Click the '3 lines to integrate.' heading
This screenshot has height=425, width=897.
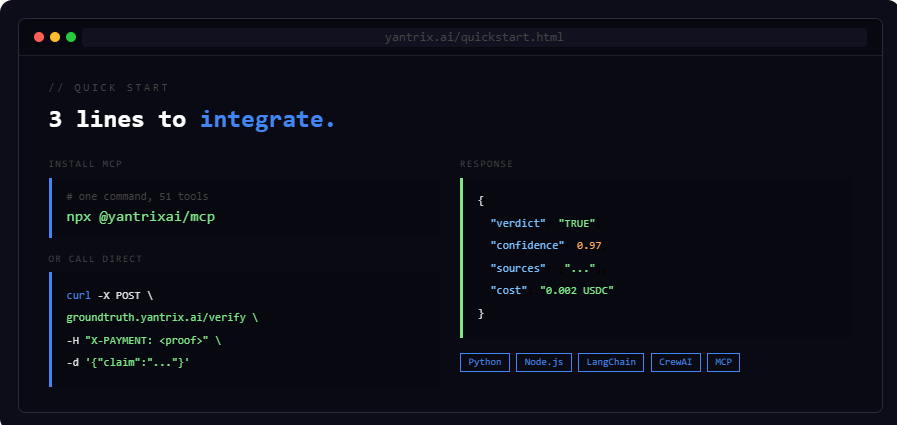[192, 120]
